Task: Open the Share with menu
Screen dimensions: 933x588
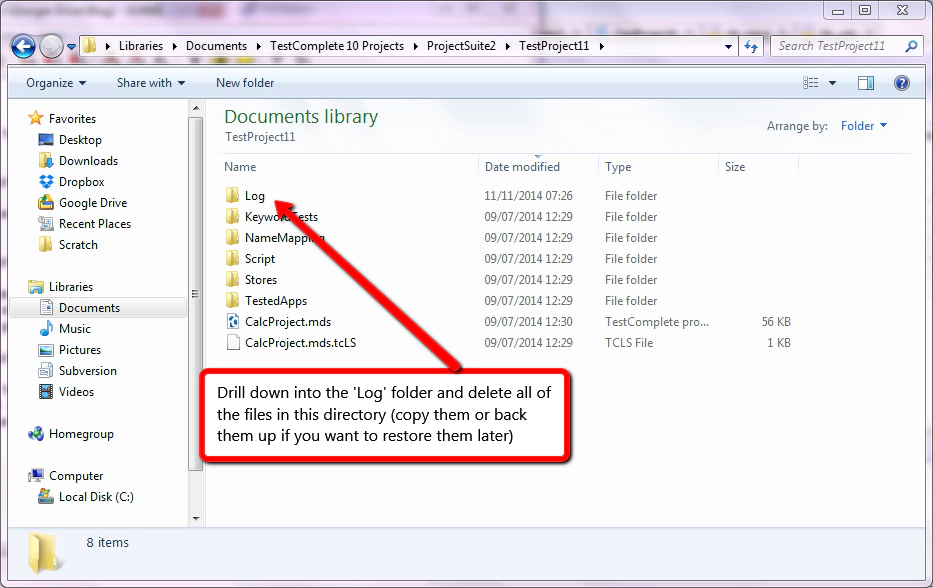Action: tap(143, 83)
